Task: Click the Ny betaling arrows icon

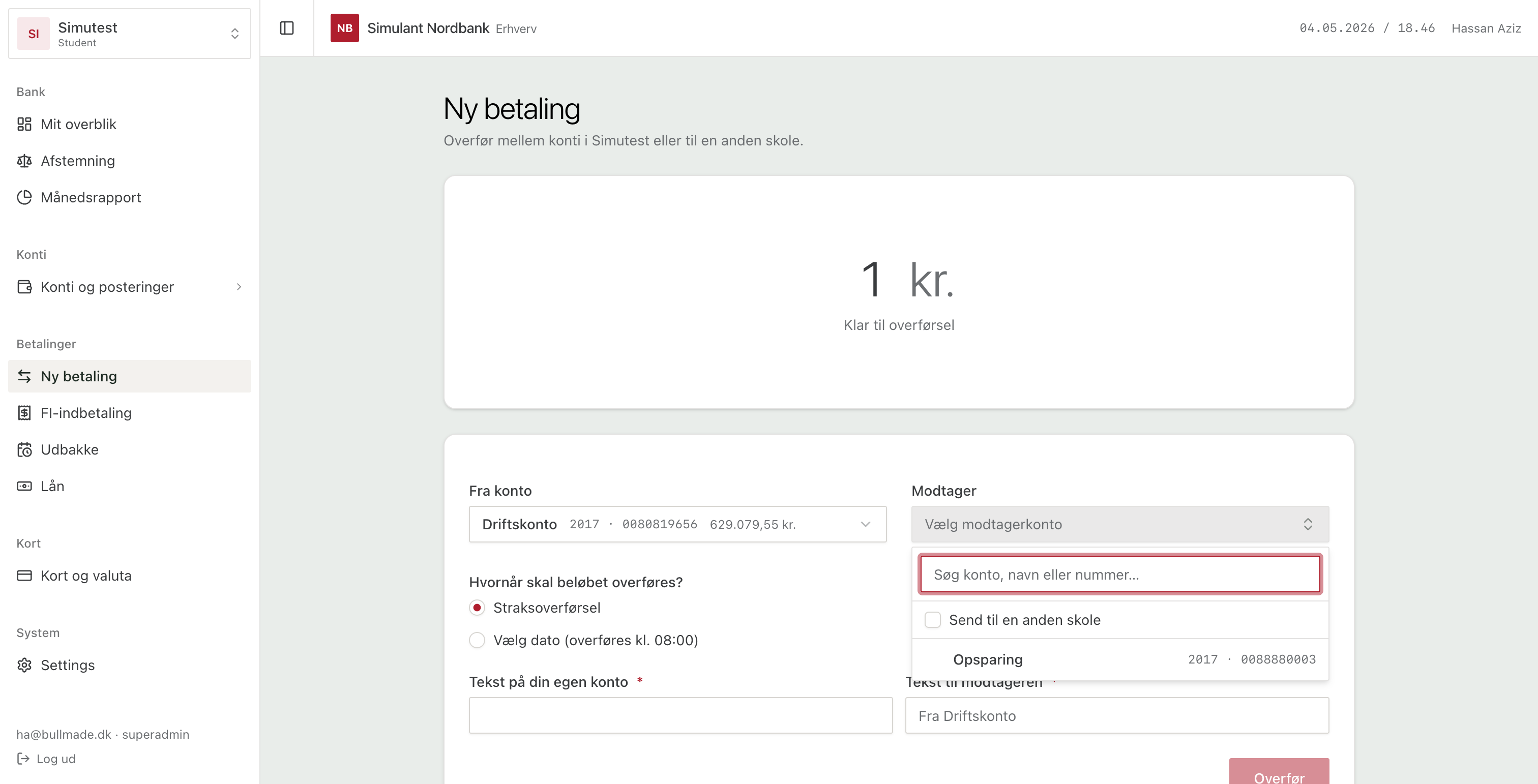Action: point(24,376)
